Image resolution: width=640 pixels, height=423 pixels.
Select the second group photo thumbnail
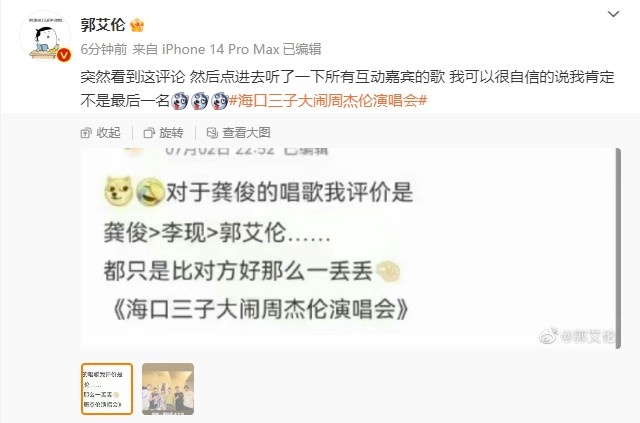click(168, 389)
